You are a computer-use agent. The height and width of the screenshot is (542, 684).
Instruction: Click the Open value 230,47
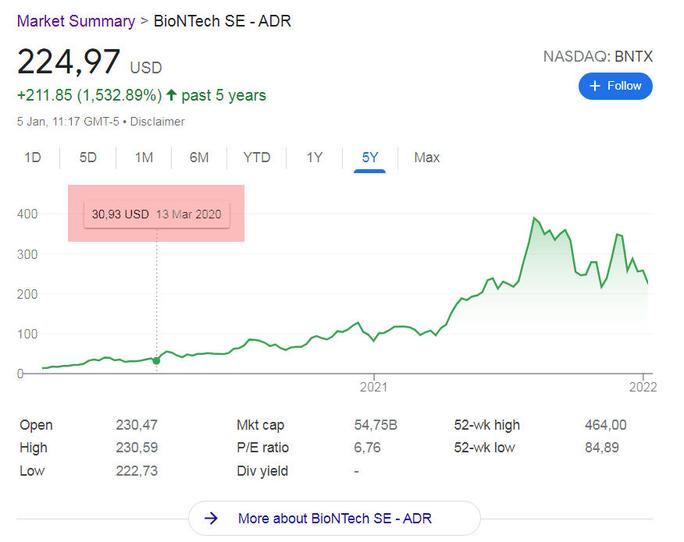137,425
